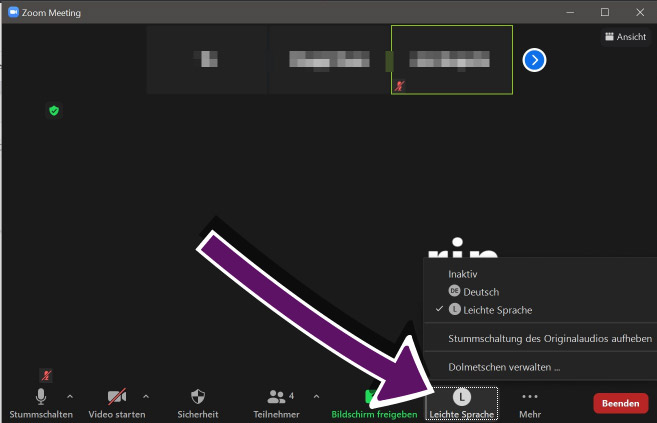Screen dimensions: 657x423
Task: Click the Leichte Sprache interpretation button
Action: 462,404
